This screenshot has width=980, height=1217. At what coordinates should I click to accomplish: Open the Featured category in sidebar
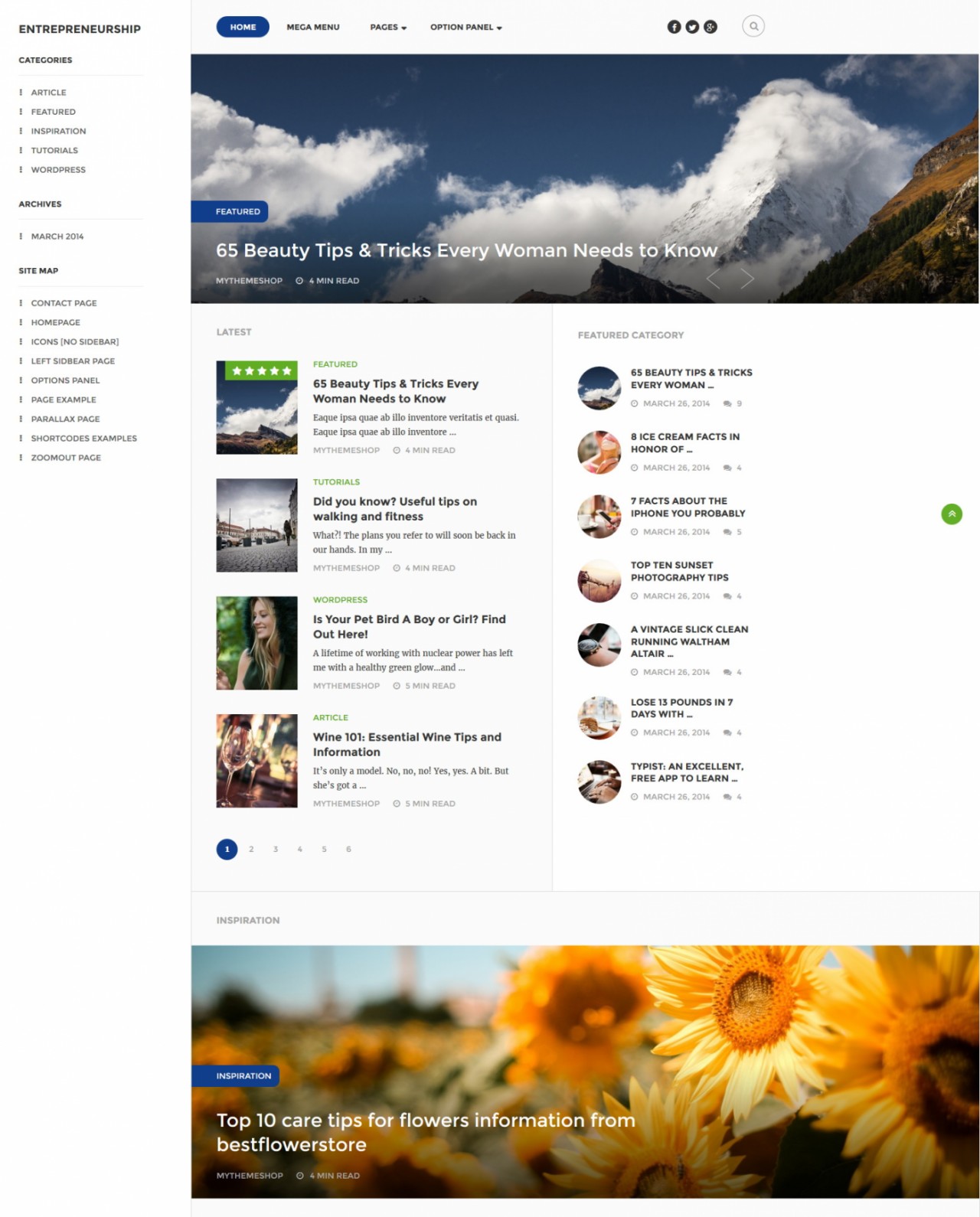click(53, 112)
